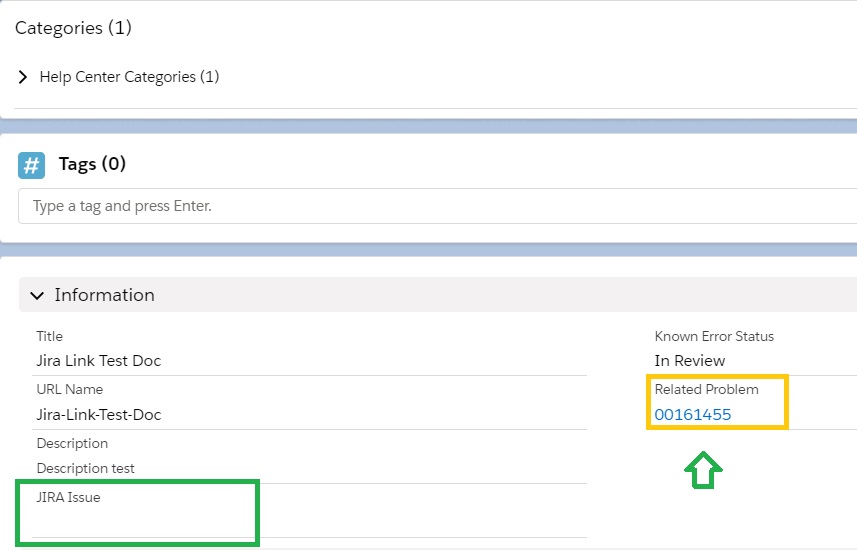Collapse the Information section chevron
Image resolution: width=857 pixels, height=550 pixels.
(37, 296)
